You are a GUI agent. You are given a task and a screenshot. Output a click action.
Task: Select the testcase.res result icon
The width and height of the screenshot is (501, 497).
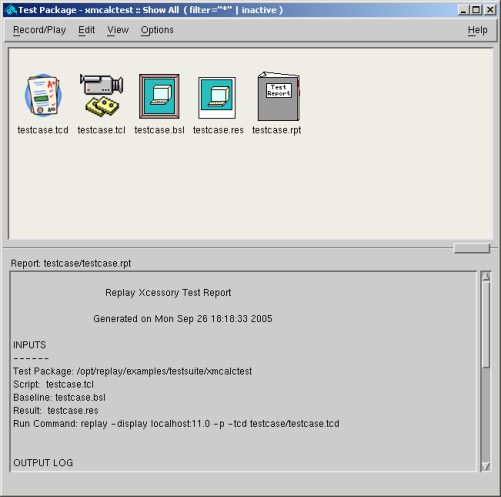coord(217,98)
